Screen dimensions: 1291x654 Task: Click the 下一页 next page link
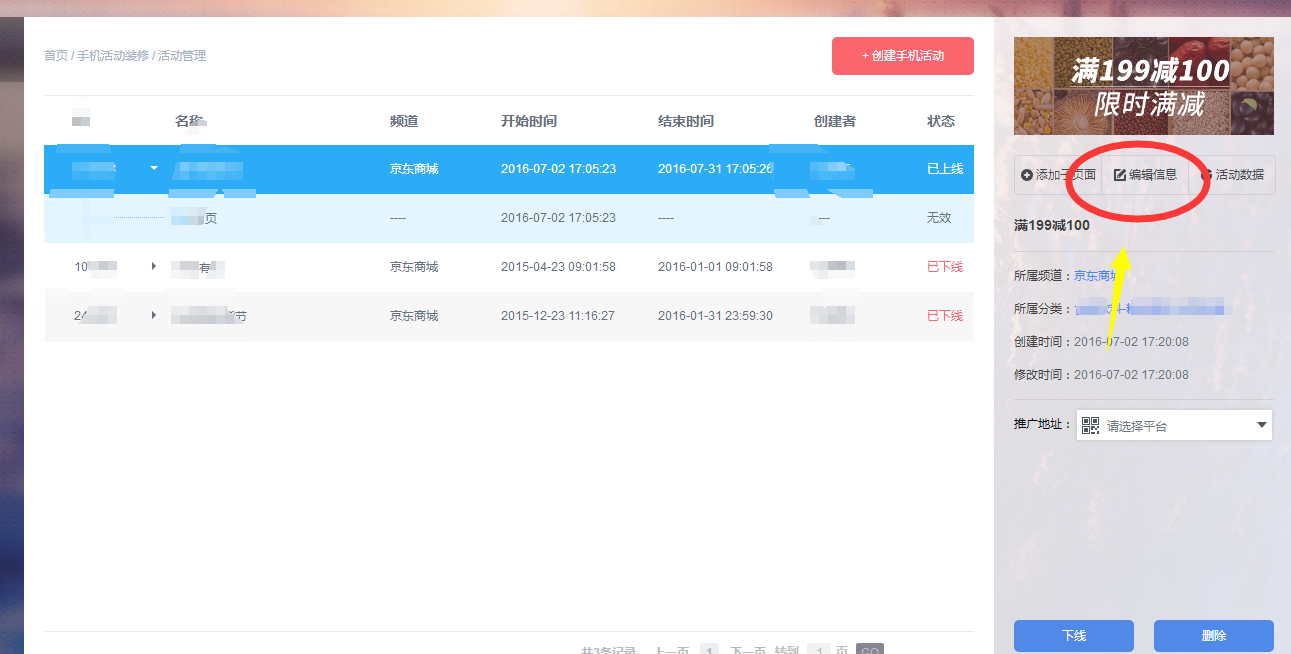747,650
